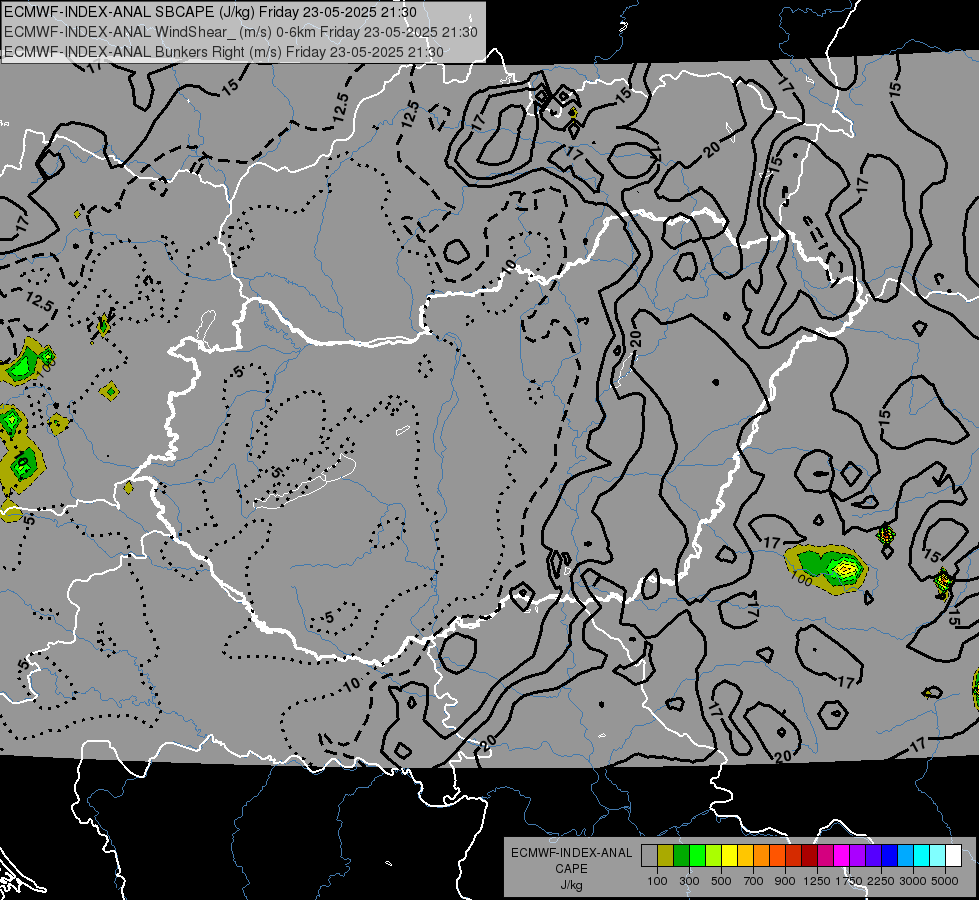Click the 100 tick label in legend
The width and height of the screenshot is (979, 900).
657,881
